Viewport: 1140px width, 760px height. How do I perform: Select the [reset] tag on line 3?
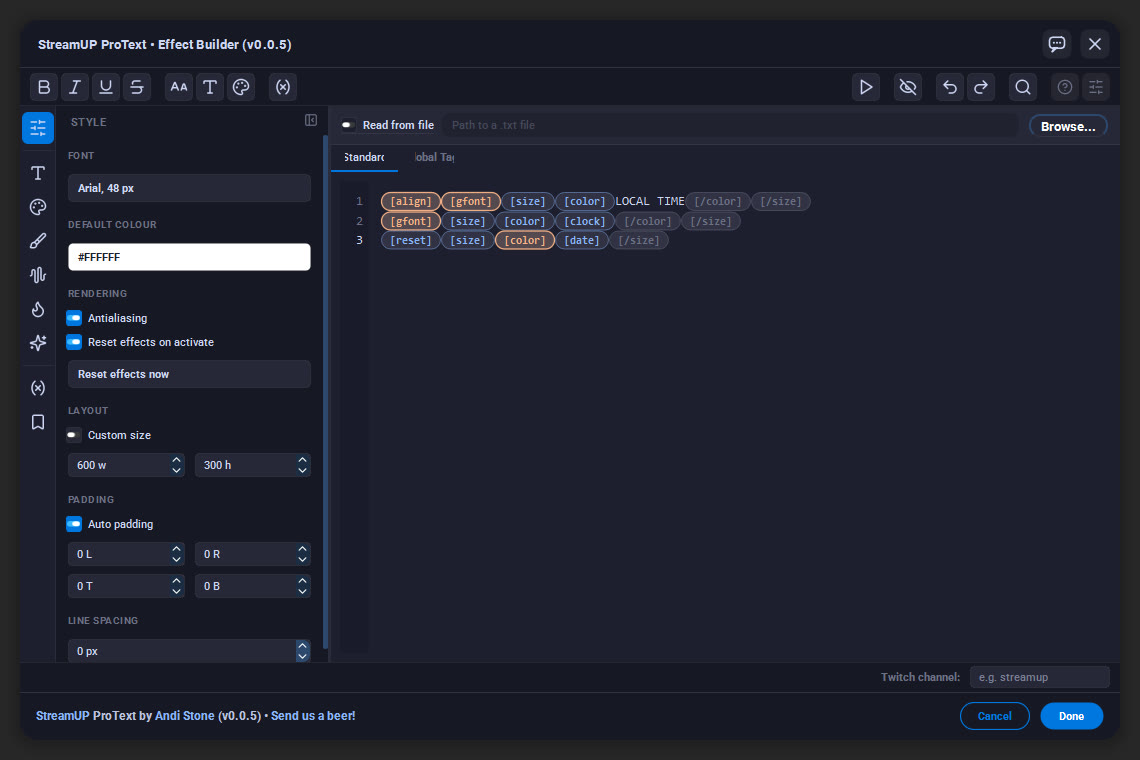tap(411, 240)
